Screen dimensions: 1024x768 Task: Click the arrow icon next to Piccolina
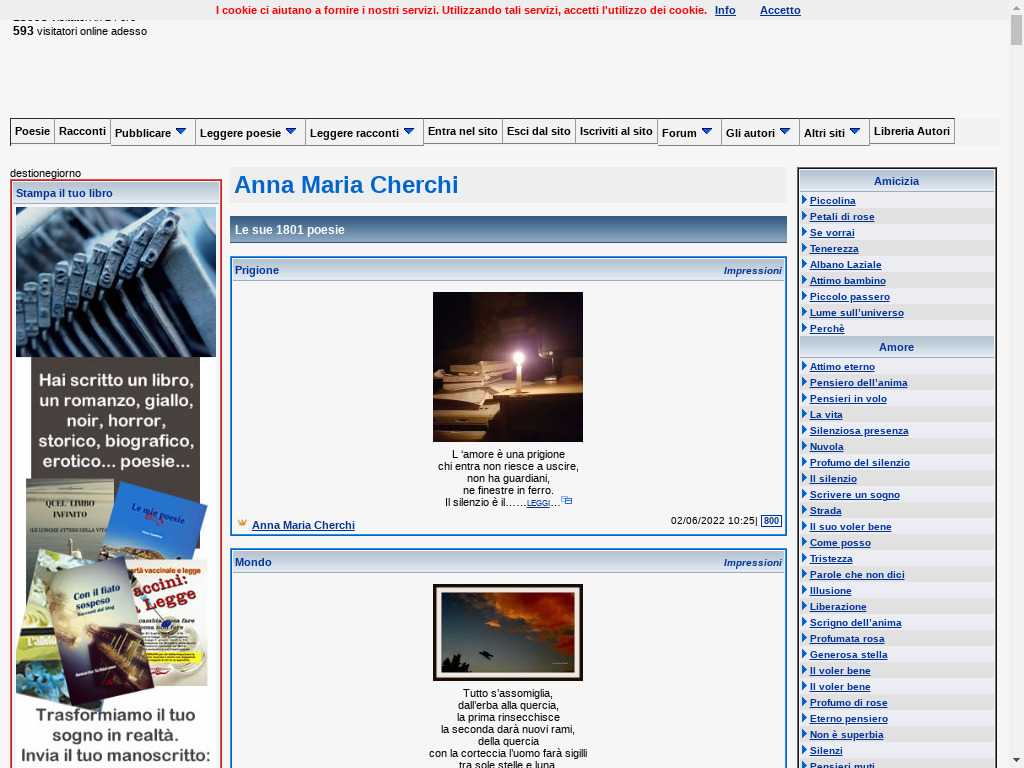(804, 200)
